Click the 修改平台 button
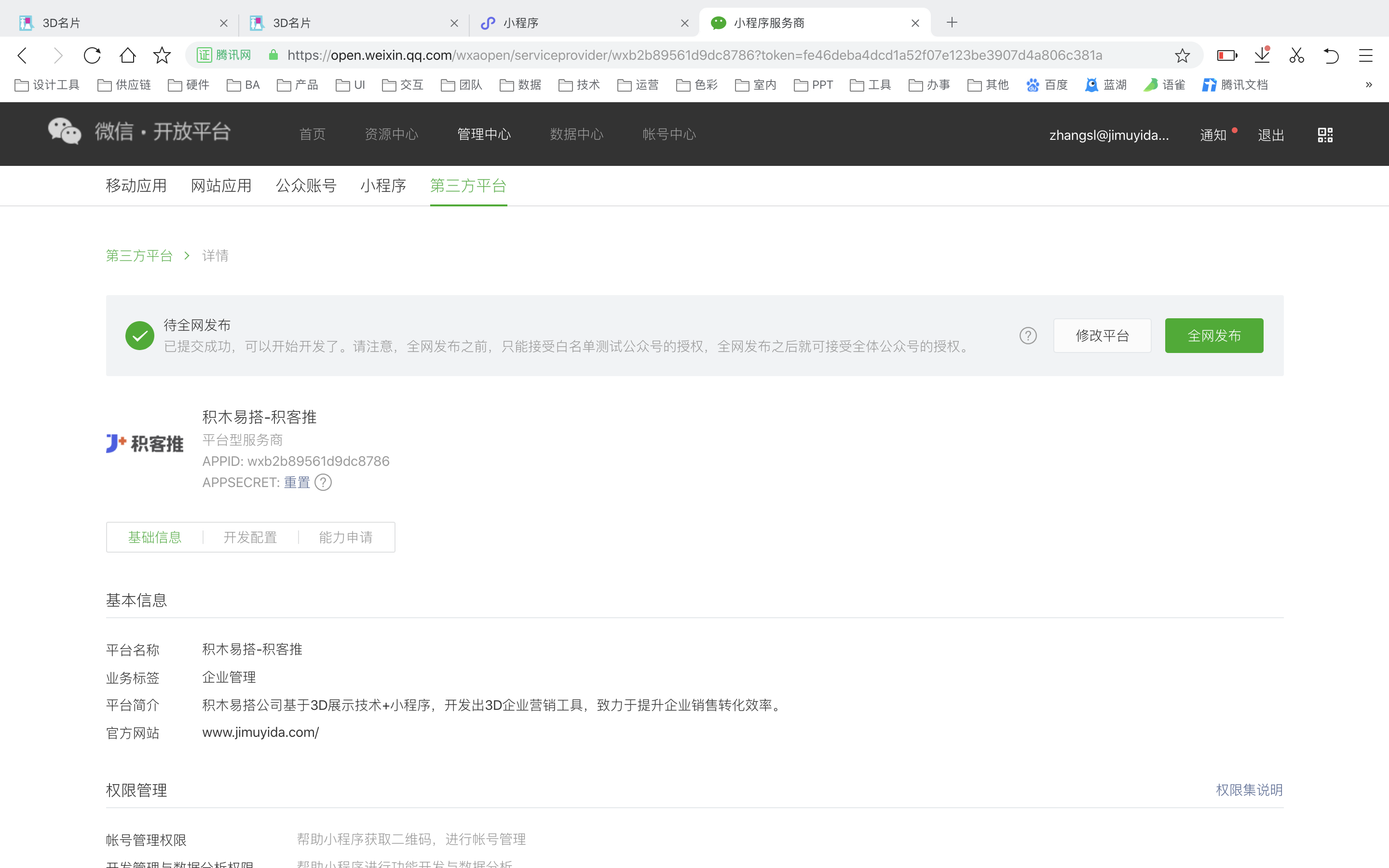The image size is (1389, 868). click(x=1102, y=336)
